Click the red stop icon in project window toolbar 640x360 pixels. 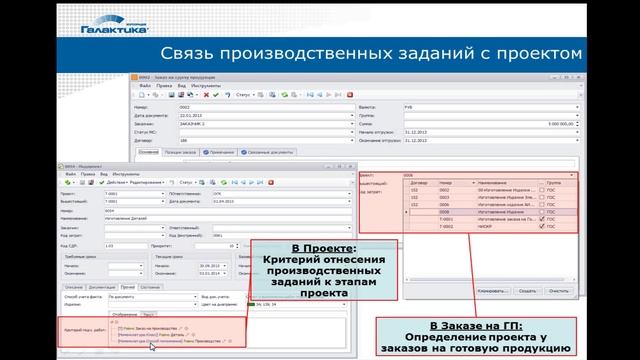[x=271, y=182]
